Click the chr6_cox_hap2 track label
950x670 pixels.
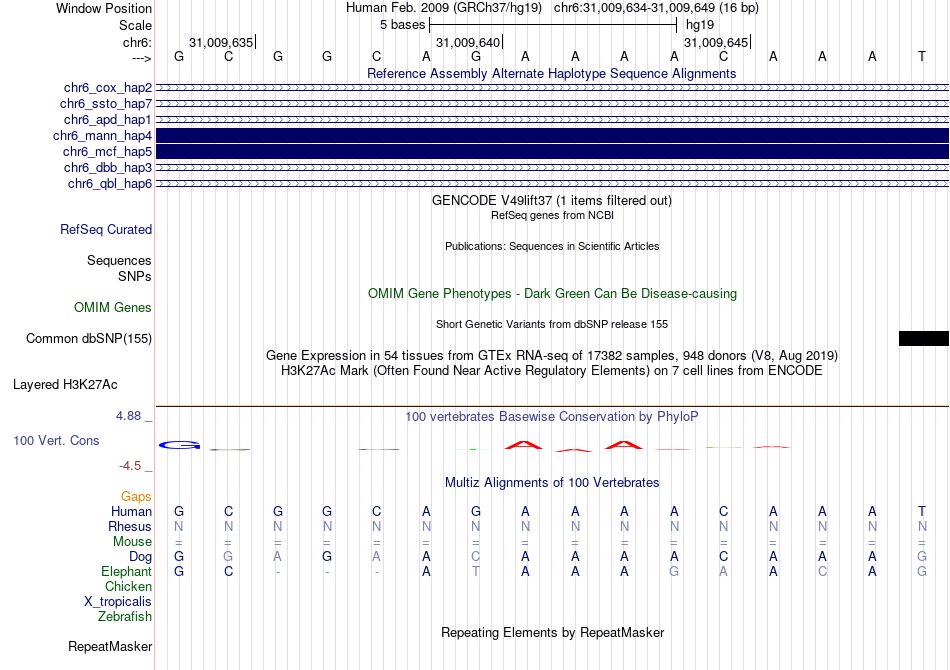click(x=108, y=88)
